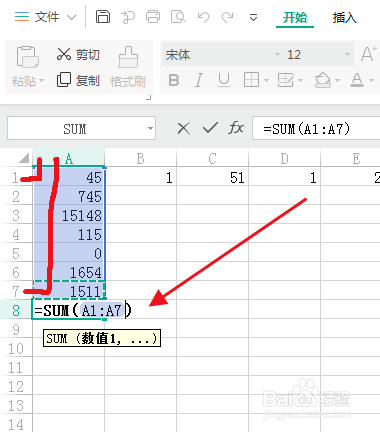Click the Save icon
This screenshot has height=432, width=380.
click(x=103, y=16)
